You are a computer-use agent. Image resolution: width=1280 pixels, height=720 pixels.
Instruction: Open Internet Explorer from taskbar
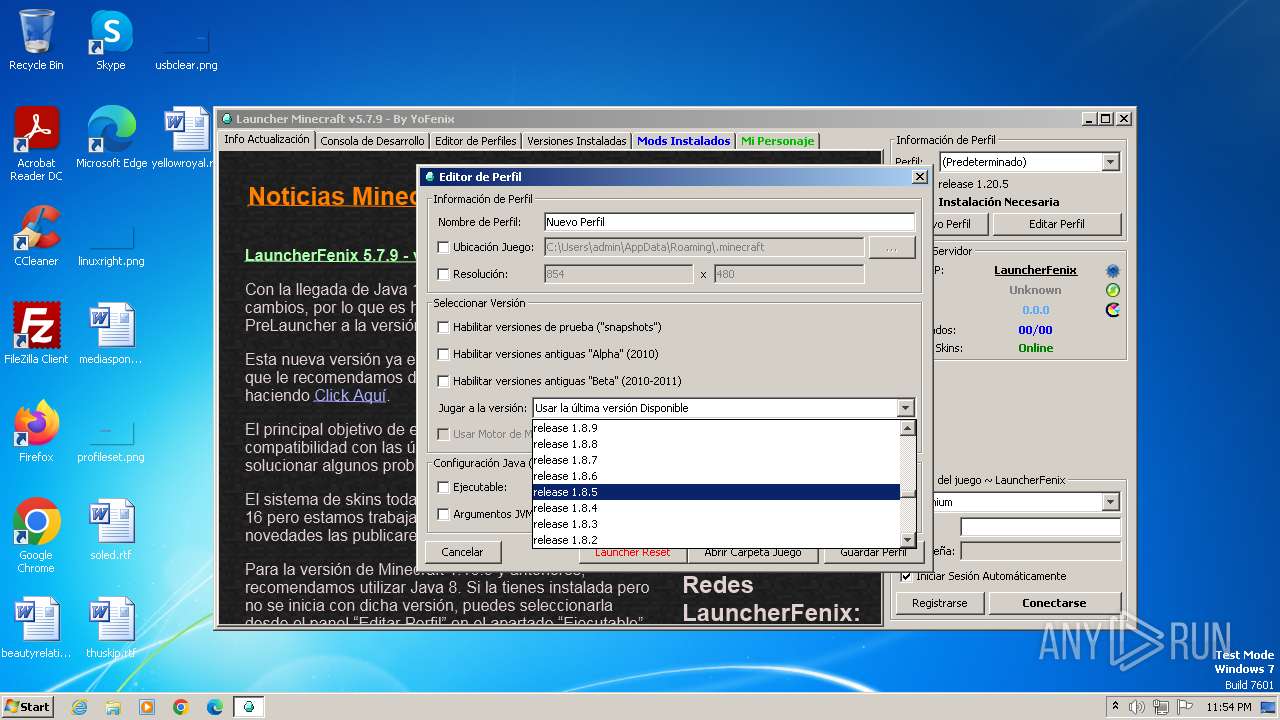click(79, 707)
